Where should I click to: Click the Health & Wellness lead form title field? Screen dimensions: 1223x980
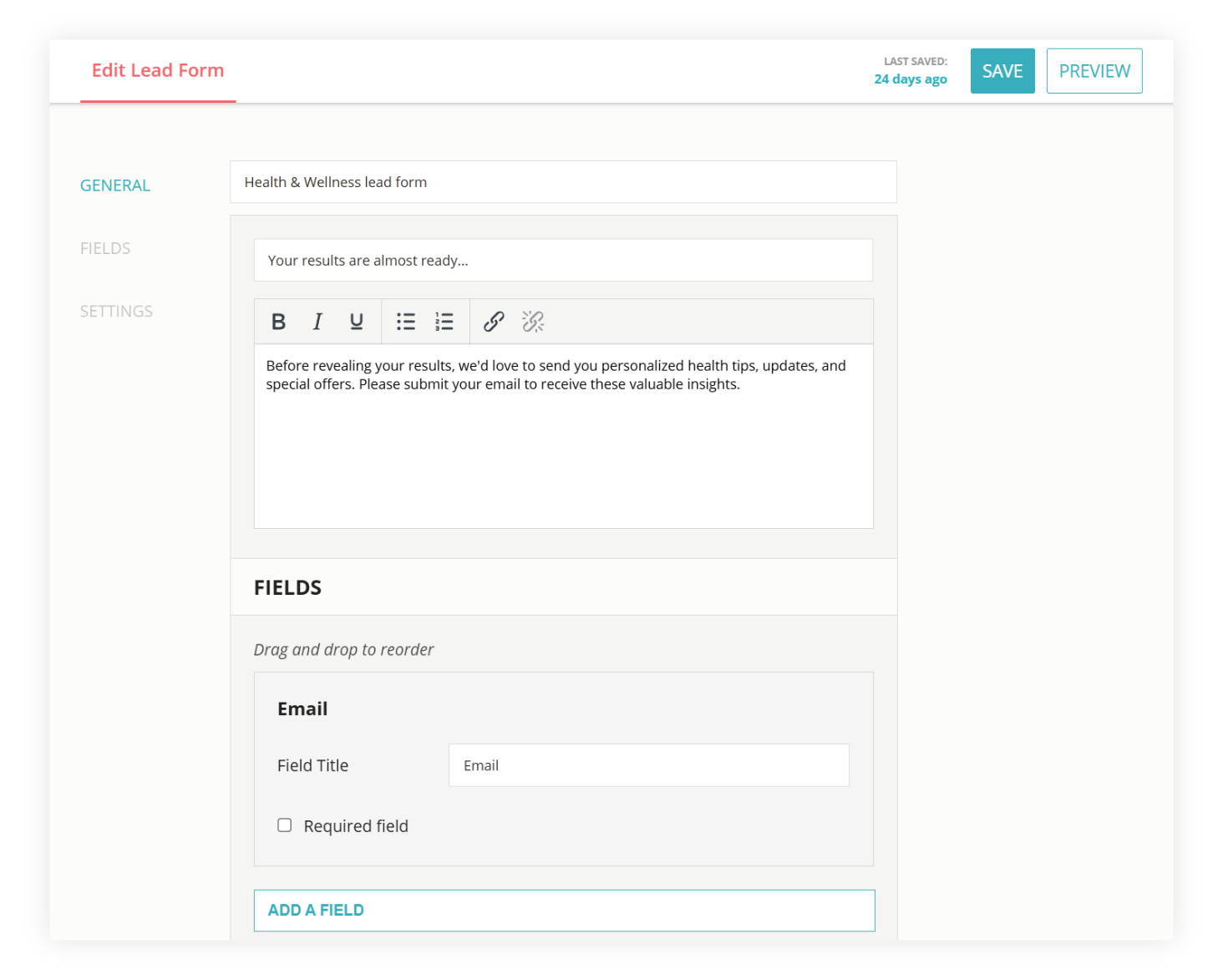coord(563,181)
